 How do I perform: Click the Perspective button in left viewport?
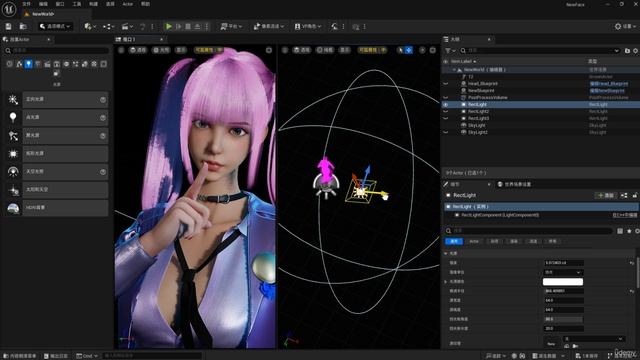point(138,50)
